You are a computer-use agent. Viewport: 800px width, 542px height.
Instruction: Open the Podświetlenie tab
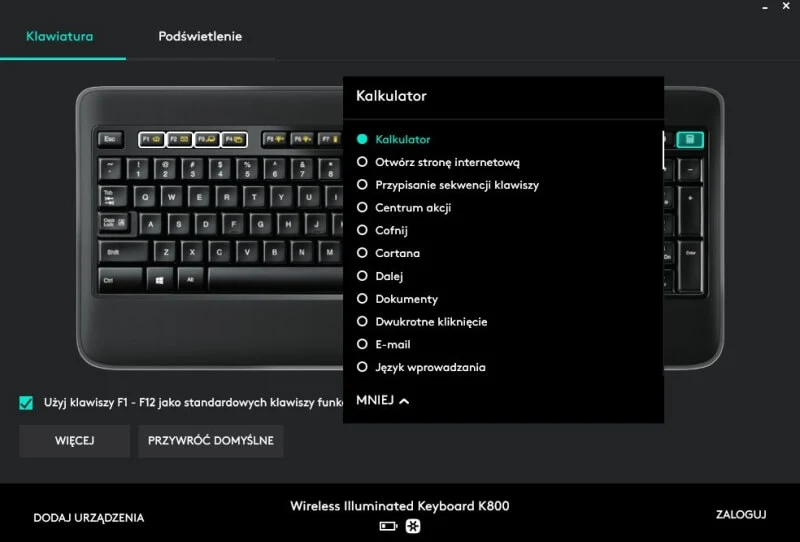point(200,36)
